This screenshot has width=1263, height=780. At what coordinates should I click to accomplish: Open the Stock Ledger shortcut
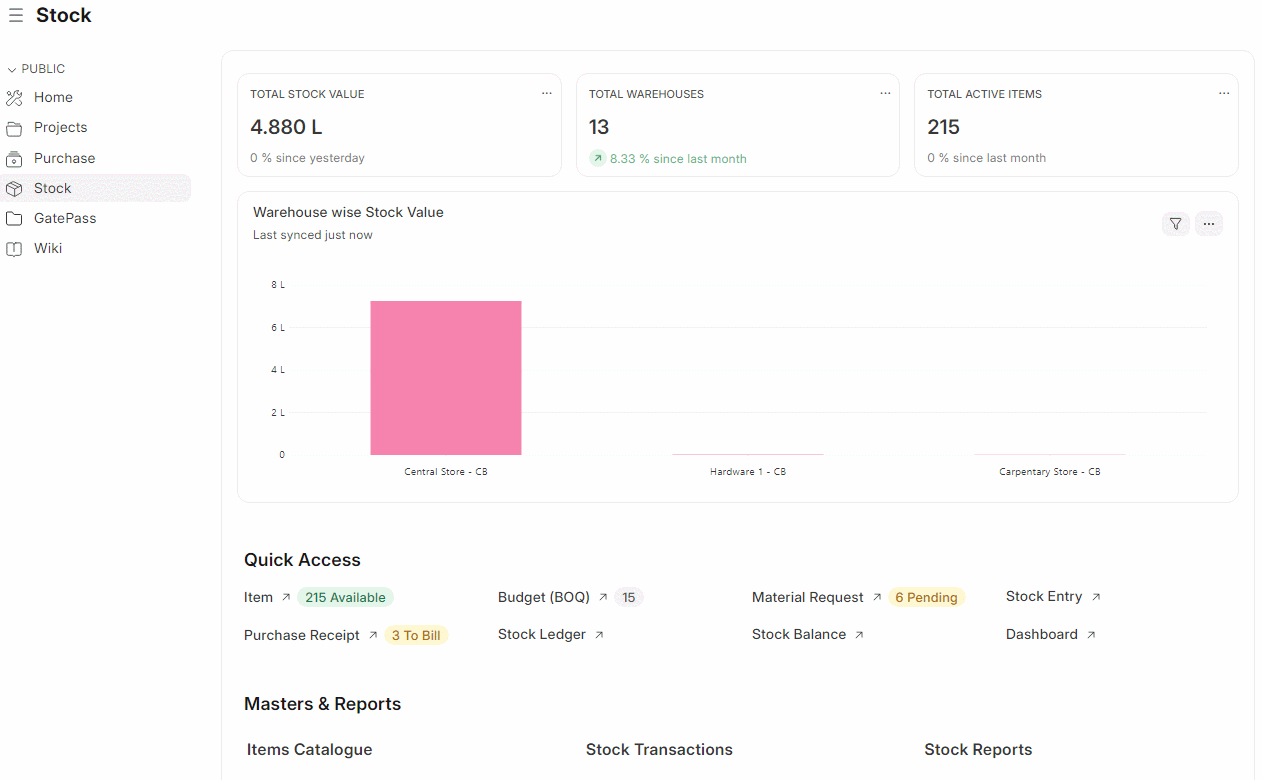[541, 635]
